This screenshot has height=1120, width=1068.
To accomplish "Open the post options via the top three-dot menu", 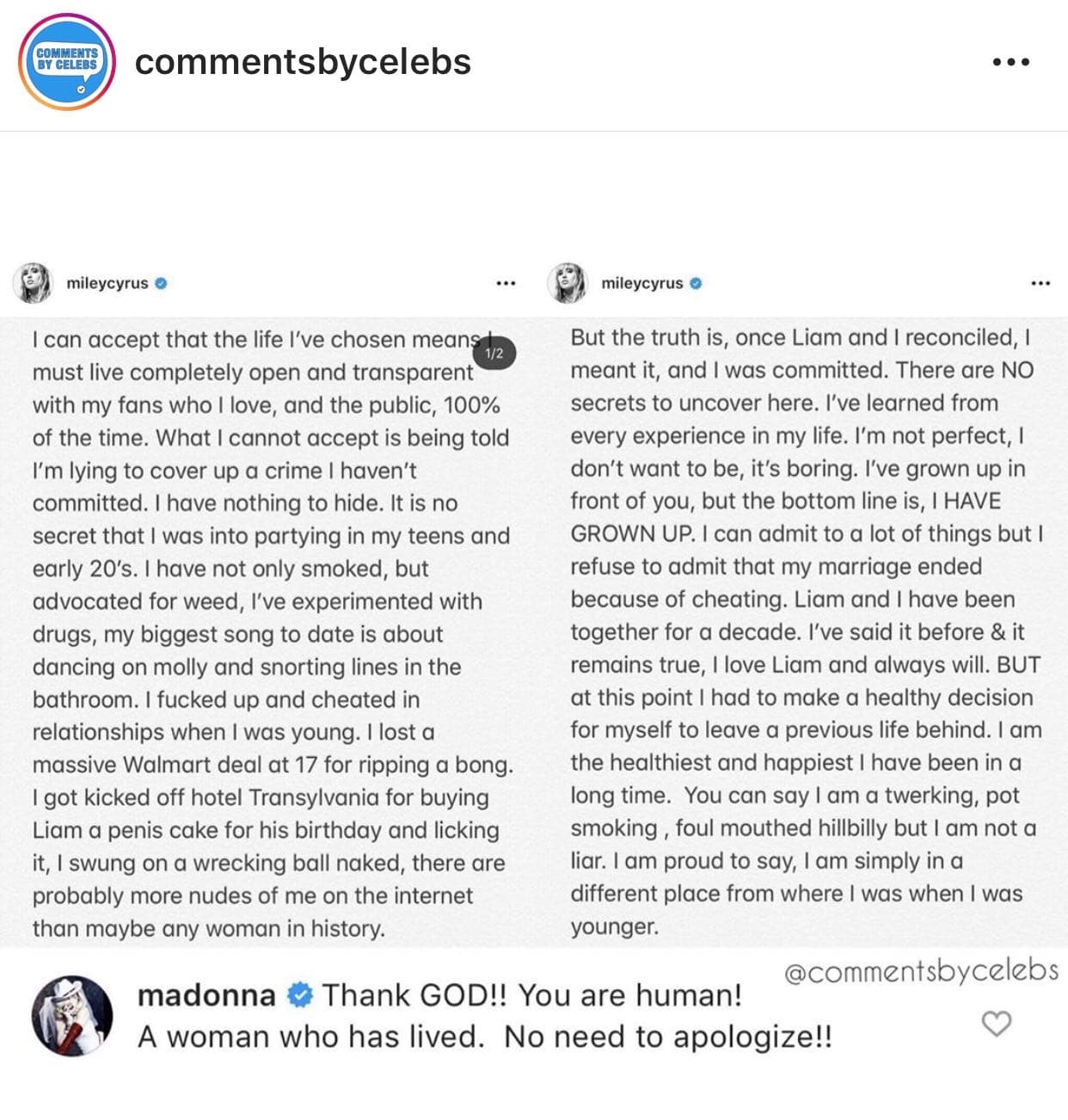I will 1013,60.
